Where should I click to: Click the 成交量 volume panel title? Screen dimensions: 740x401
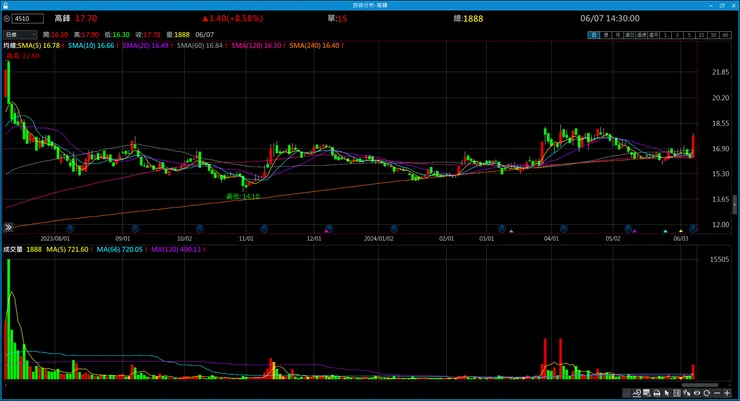(13, 250)
